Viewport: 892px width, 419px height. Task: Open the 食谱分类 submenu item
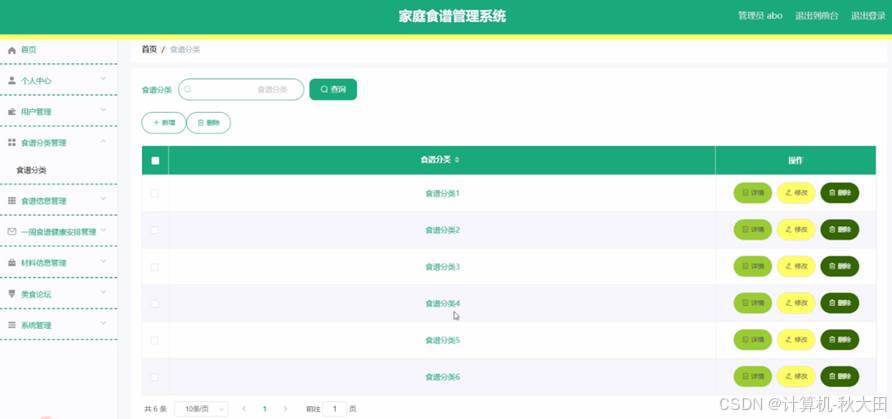click(x=31, y=170)
